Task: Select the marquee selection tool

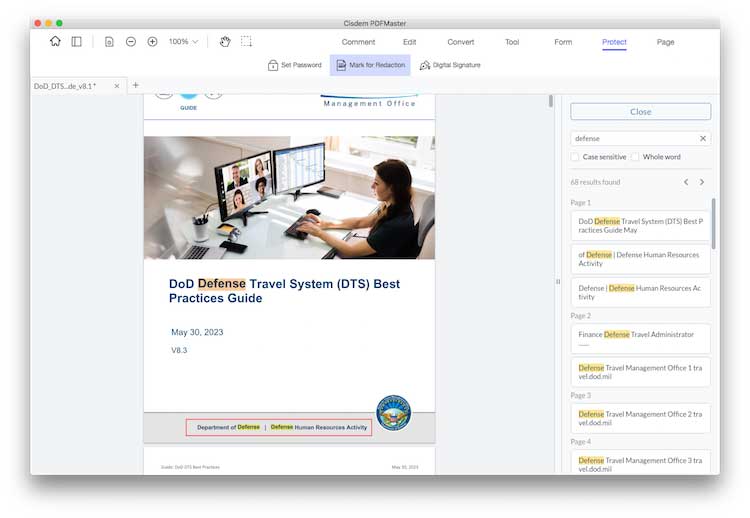Action: (246, 42)
